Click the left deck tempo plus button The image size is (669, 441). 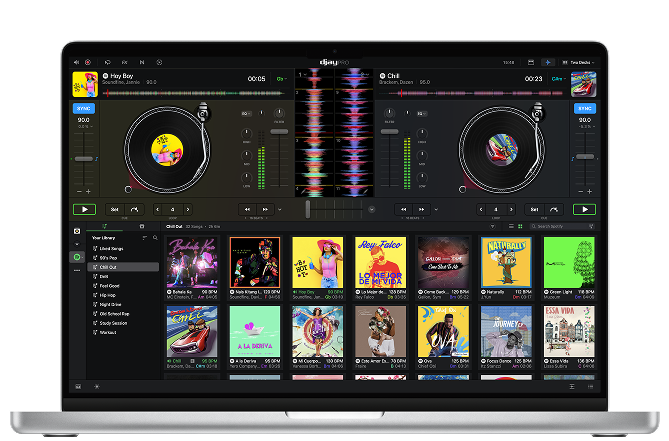click(89, 191)
